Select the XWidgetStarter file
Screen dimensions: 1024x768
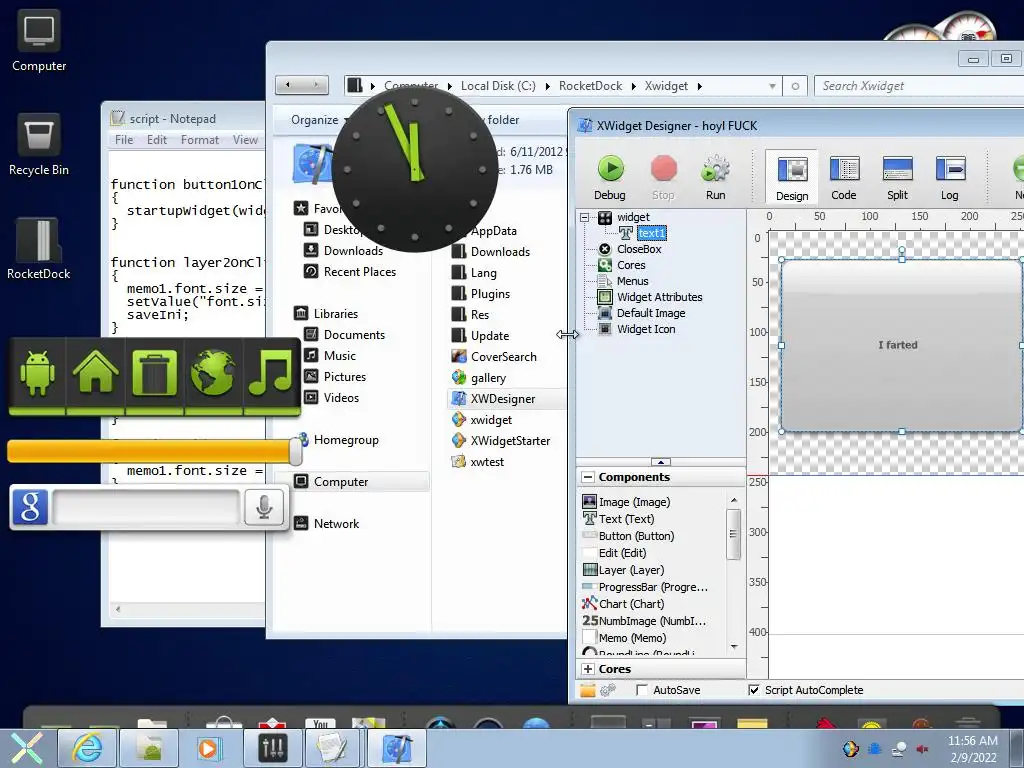[510, 441]
